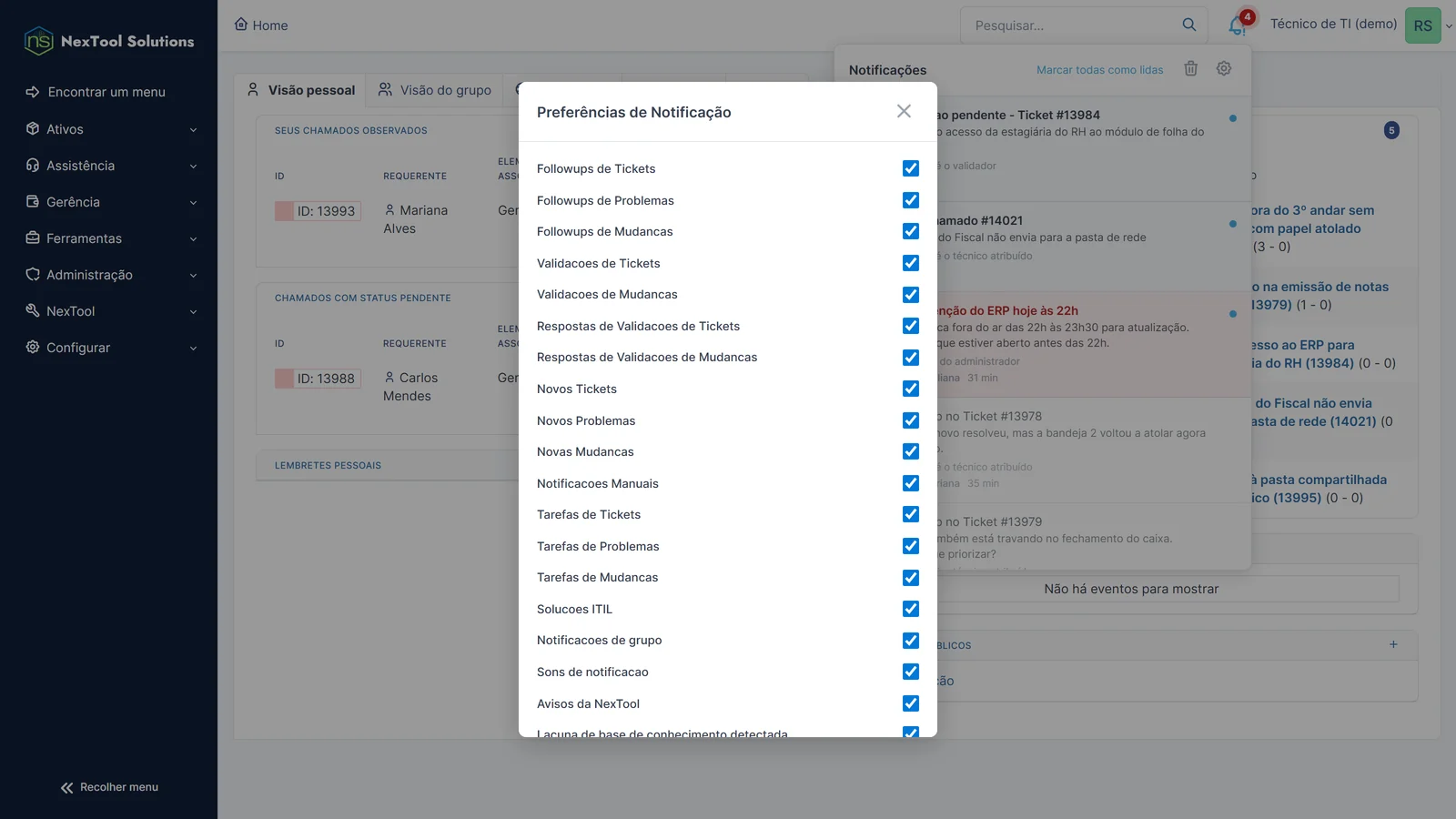Disable Novos Tickets notifications

click(911, 389)
